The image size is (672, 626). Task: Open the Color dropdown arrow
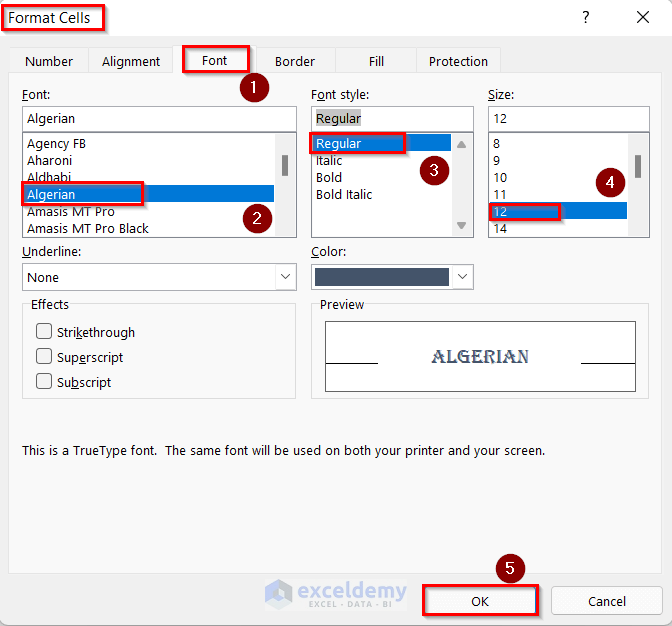462,277
